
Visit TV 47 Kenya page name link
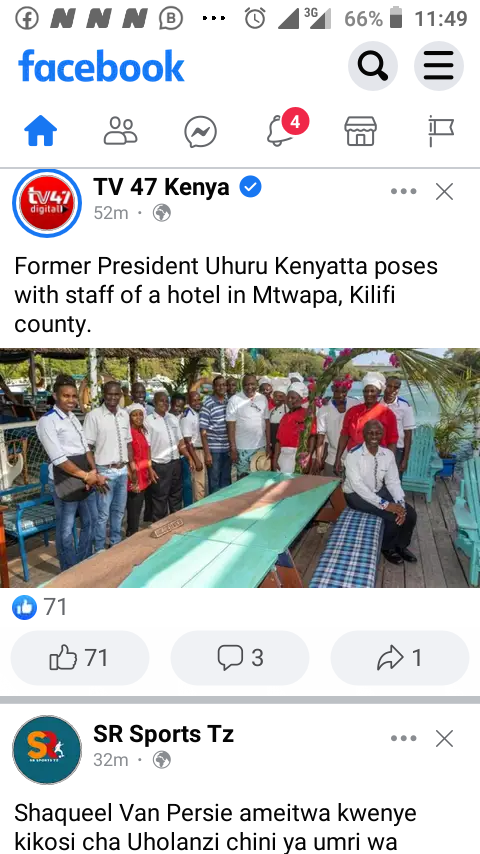(161, 187)
